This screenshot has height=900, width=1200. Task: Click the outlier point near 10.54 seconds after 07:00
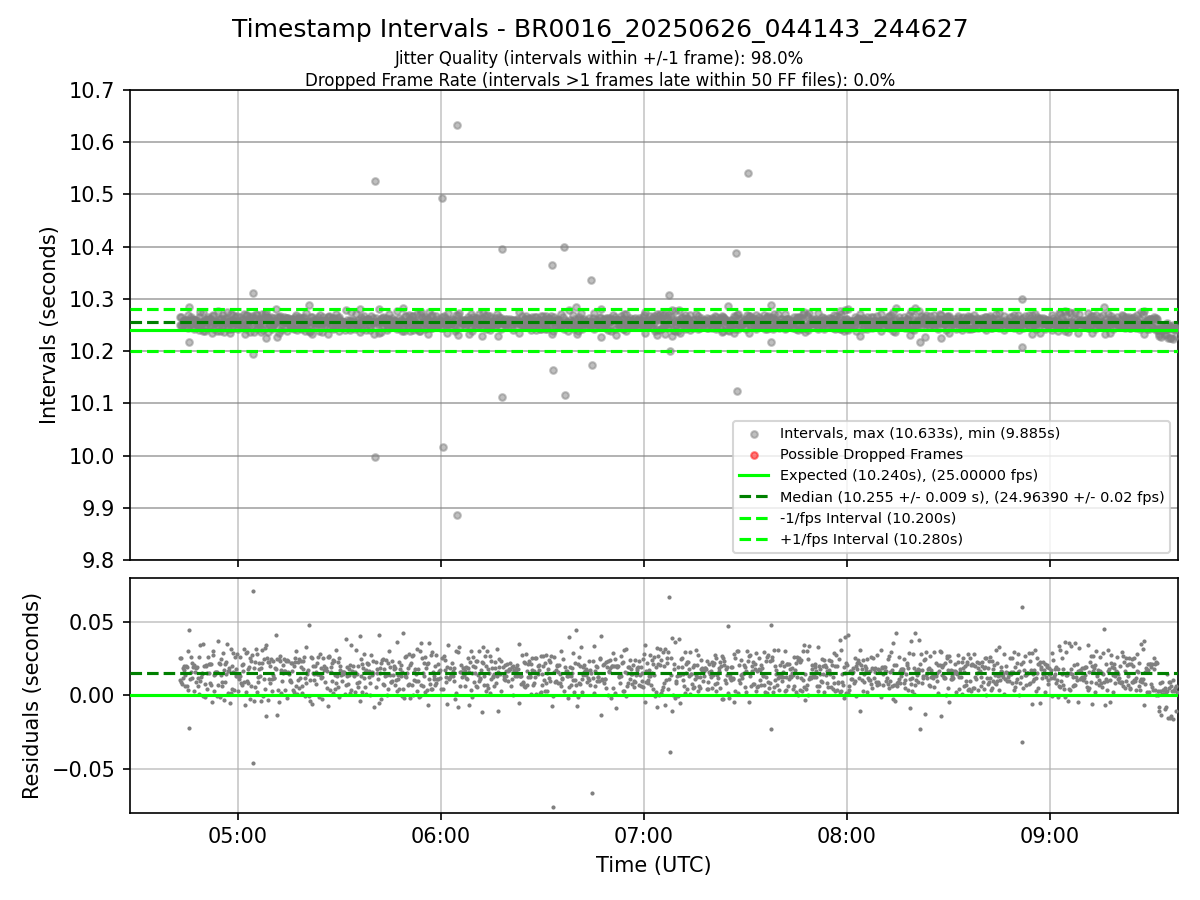pyautogui.click(x=748, y=173)
